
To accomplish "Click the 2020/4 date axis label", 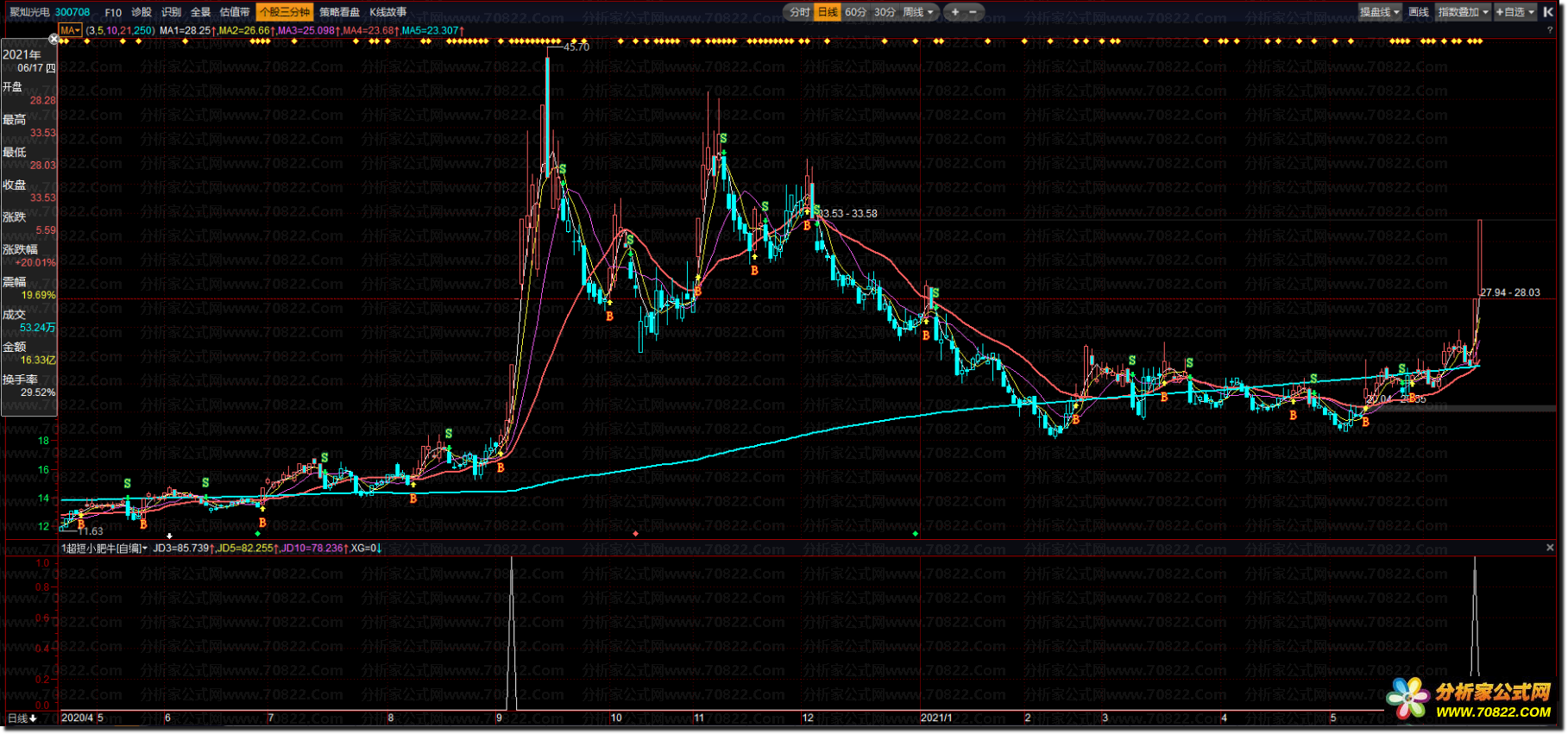I will 77,718.
